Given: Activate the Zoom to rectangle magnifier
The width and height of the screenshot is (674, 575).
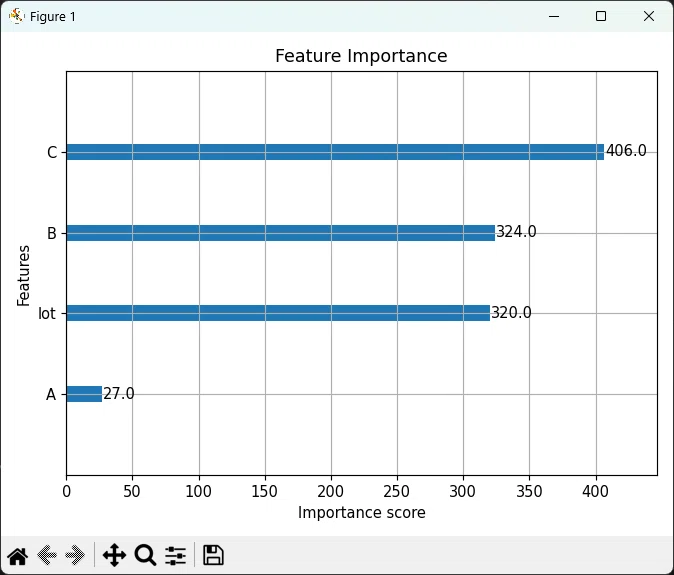Looking at the screenshot, I should [x=145, y=555].
